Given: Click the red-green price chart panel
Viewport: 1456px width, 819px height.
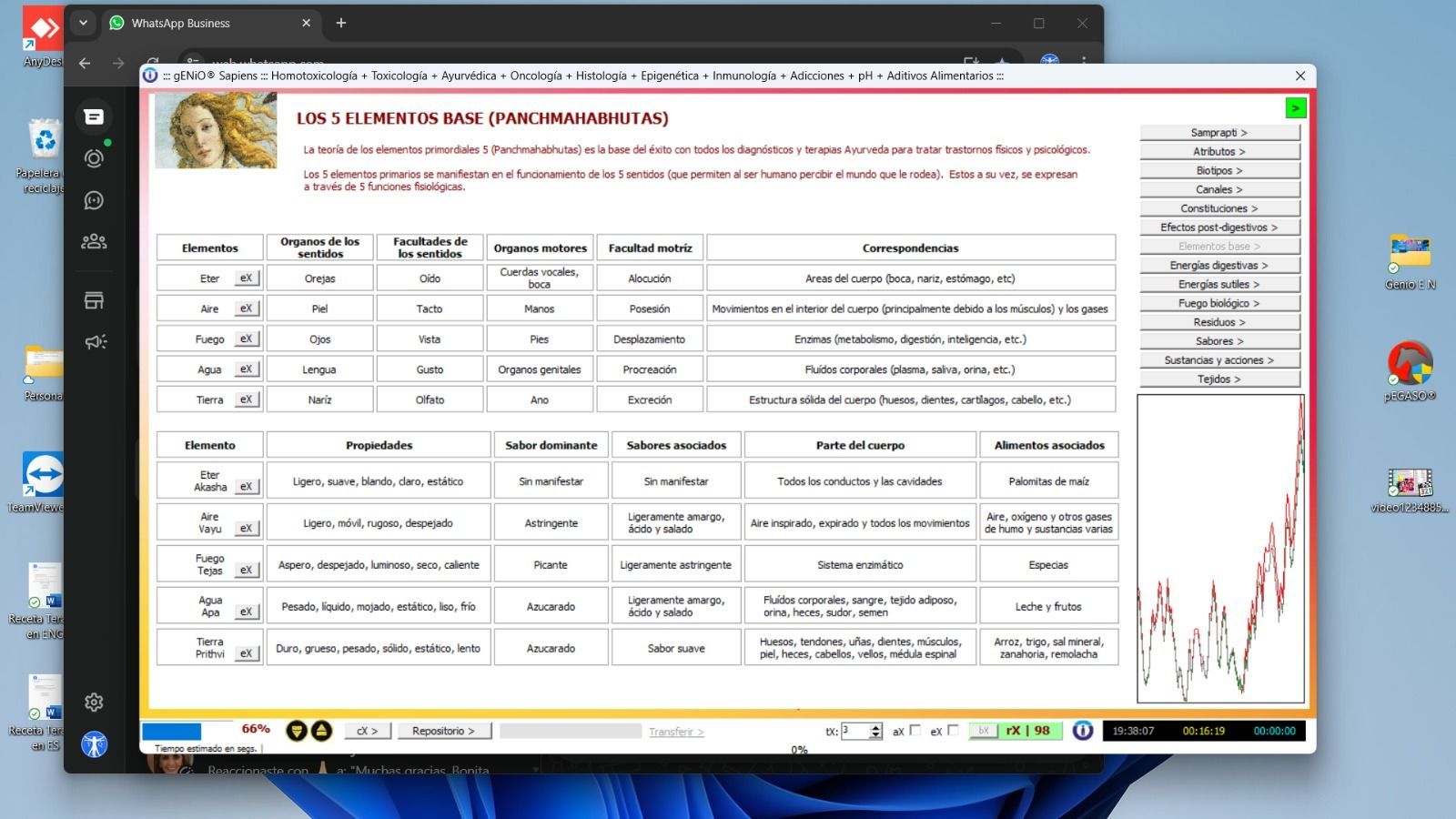Looking at the screenshot, I should coord(1220,549).
